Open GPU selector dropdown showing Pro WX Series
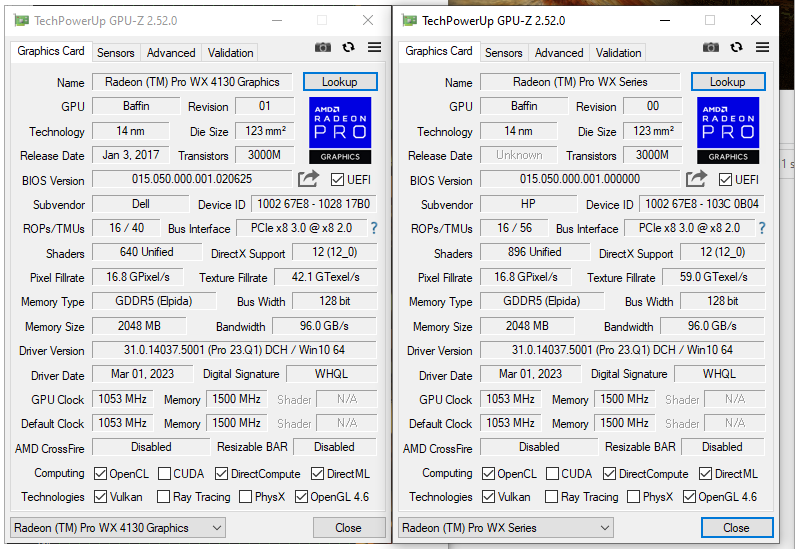Viewport: 795px width, 549px height. pyautogui.click(x=505, y=528)
